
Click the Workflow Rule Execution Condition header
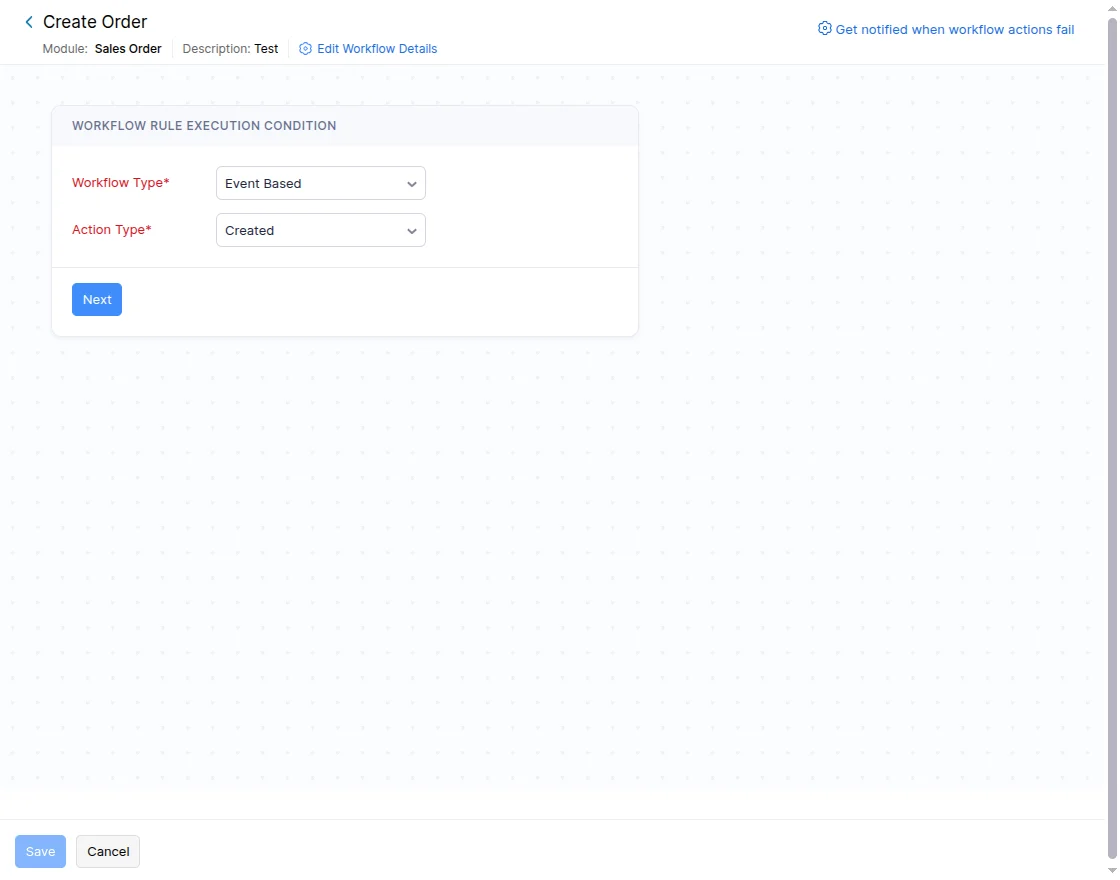click(x=204, y=126)
